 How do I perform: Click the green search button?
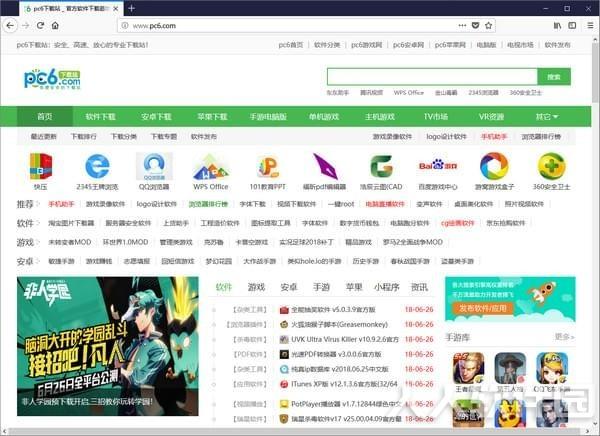[554, 77]
